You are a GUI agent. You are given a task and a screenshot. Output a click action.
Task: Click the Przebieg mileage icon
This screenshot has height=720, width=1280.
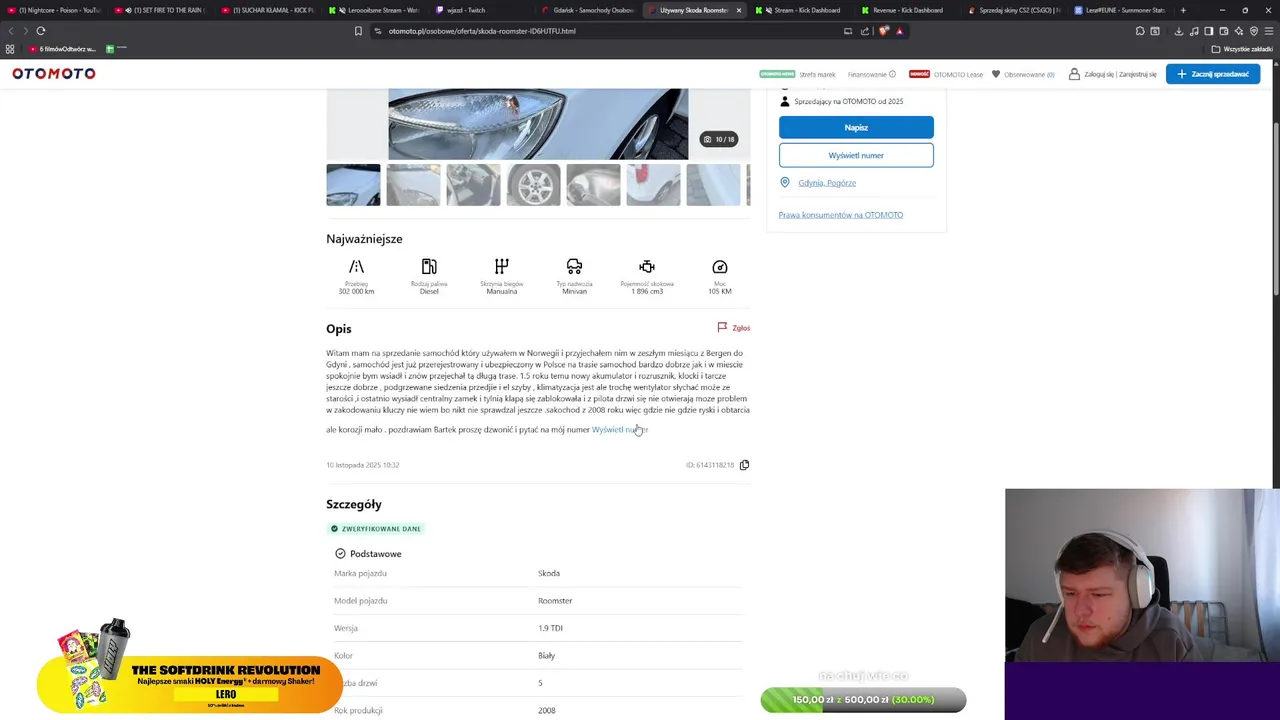tap(356, 267)
